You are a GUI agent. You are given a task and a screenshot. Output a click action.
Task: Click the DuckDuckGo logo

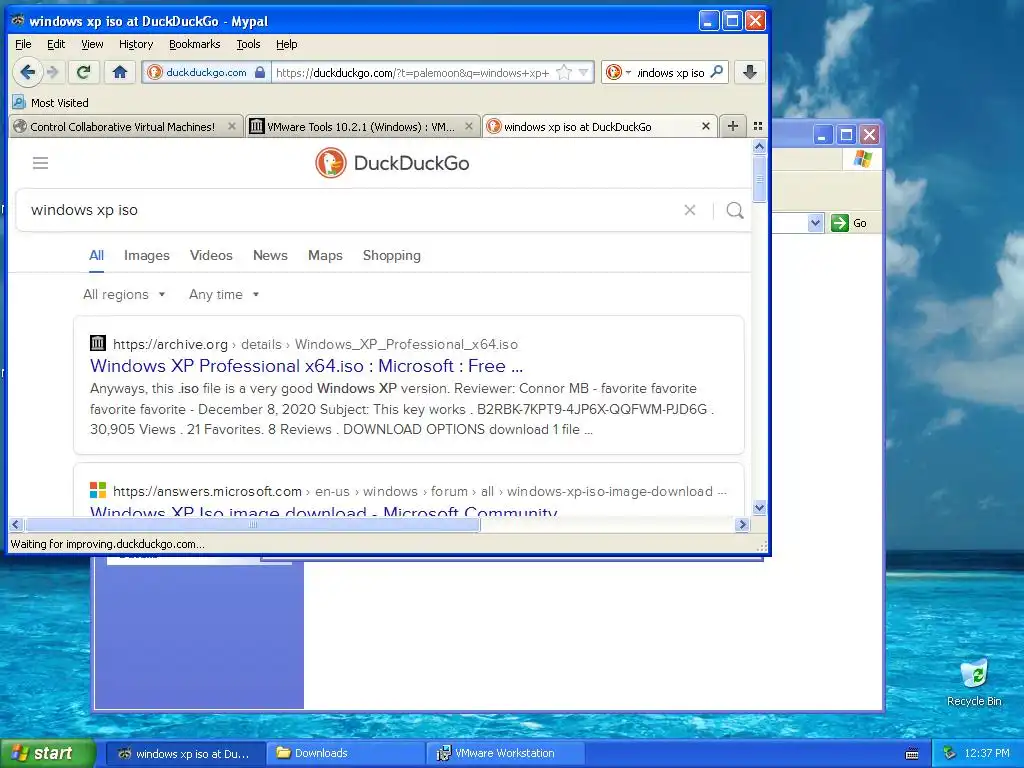392,163
